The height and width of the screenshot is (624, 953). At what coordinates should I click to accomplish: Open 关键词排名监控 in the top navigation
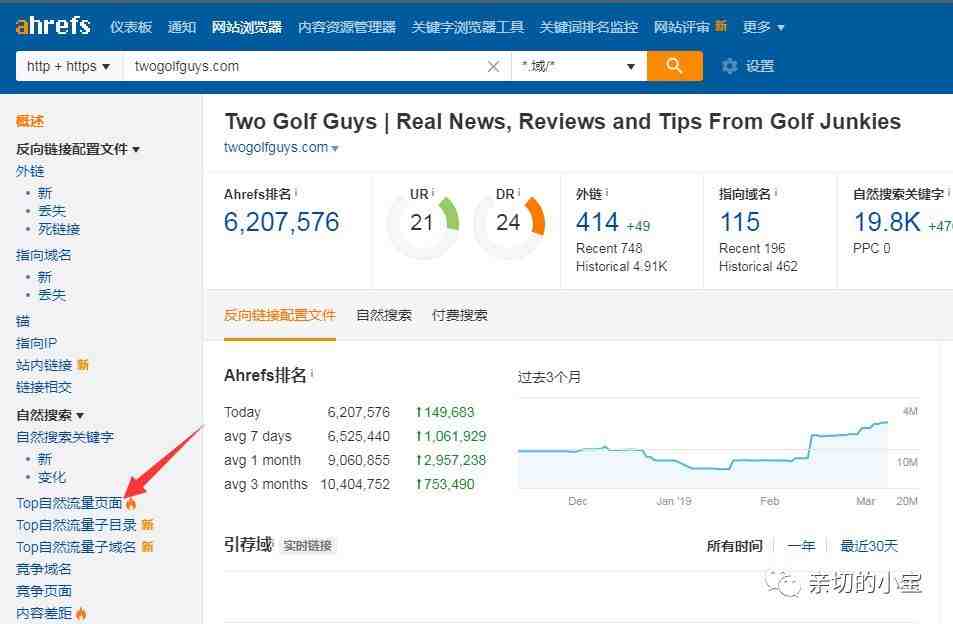(x=589, y=27)
